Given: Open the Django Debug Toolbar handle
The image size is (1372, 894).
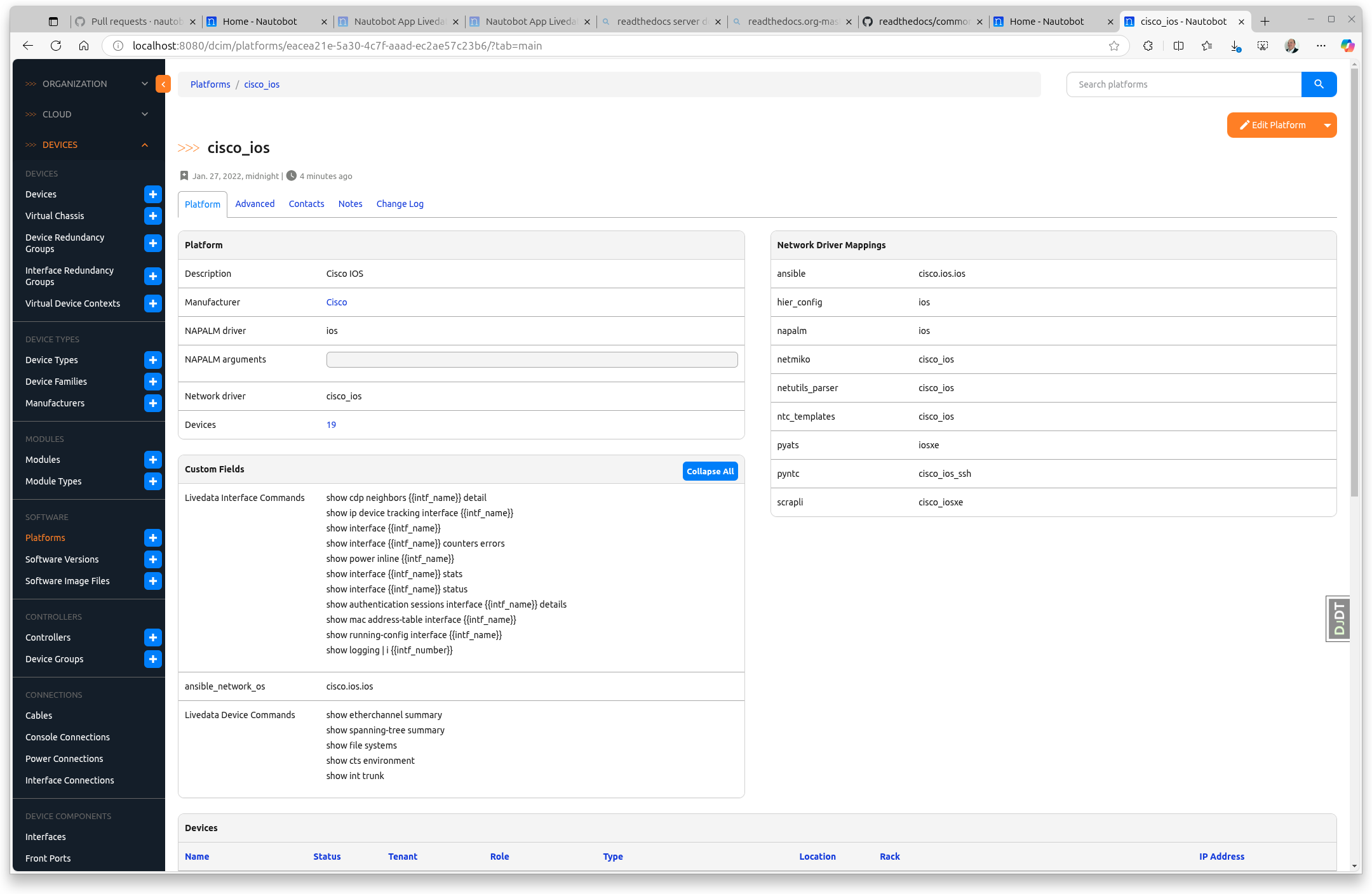Looking at the screenshot, I should point(1338,618).
